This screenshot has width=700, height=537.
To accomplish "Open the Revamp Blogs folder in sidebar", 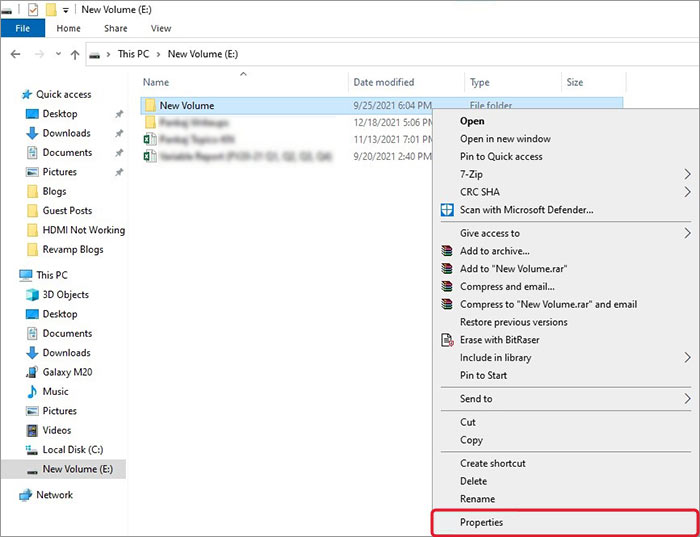I will (x=73, y=250).
